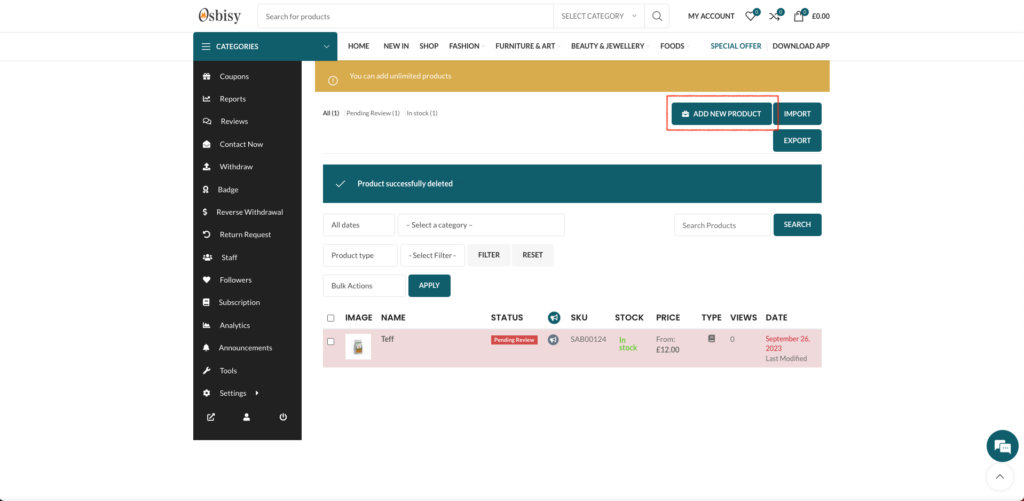Click the Osbisy logo

click(220, 16)
